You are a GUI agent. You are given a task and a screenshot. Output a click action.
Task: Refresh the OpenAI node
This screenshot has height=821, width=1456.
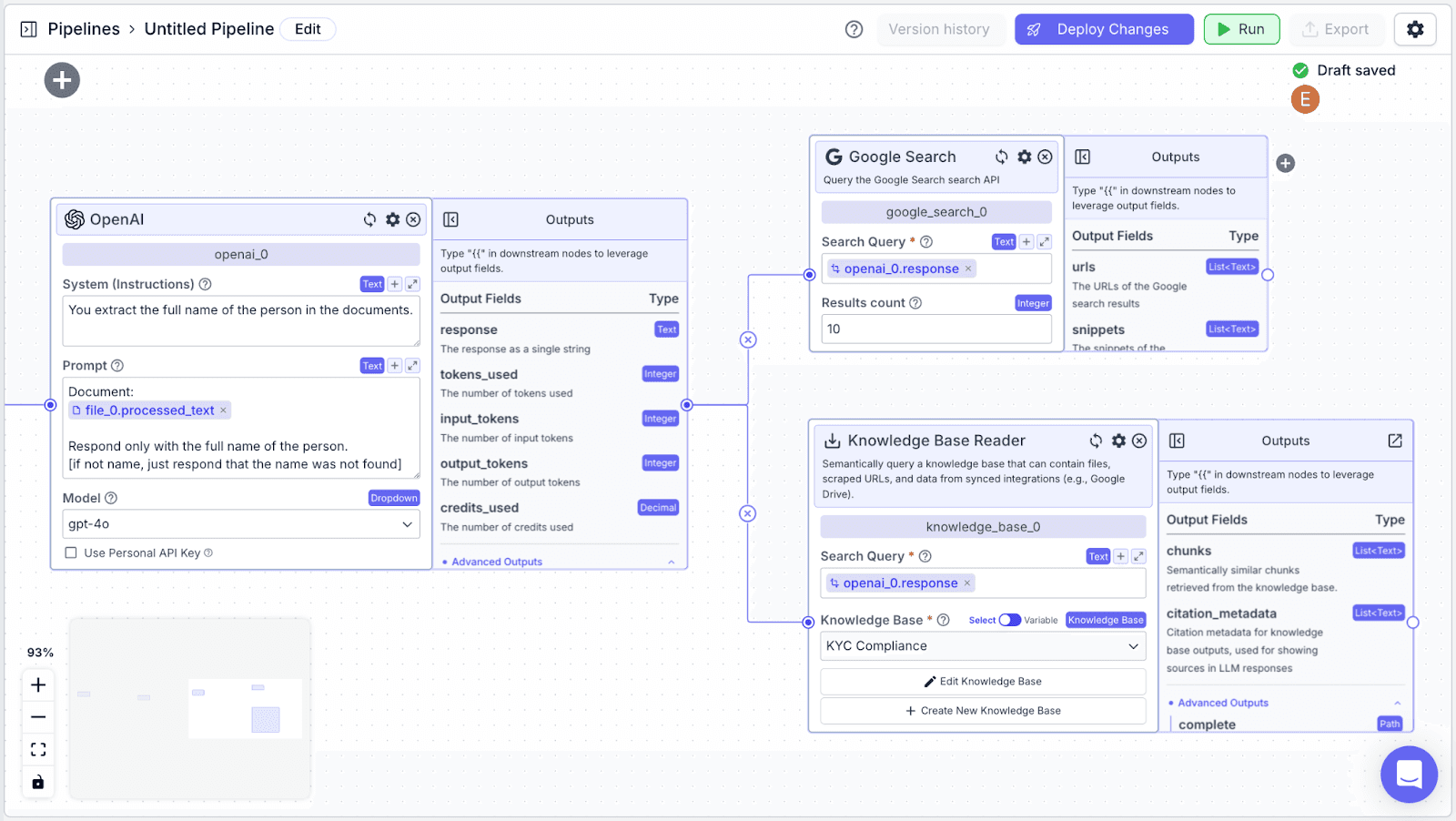tap(369, 219)
